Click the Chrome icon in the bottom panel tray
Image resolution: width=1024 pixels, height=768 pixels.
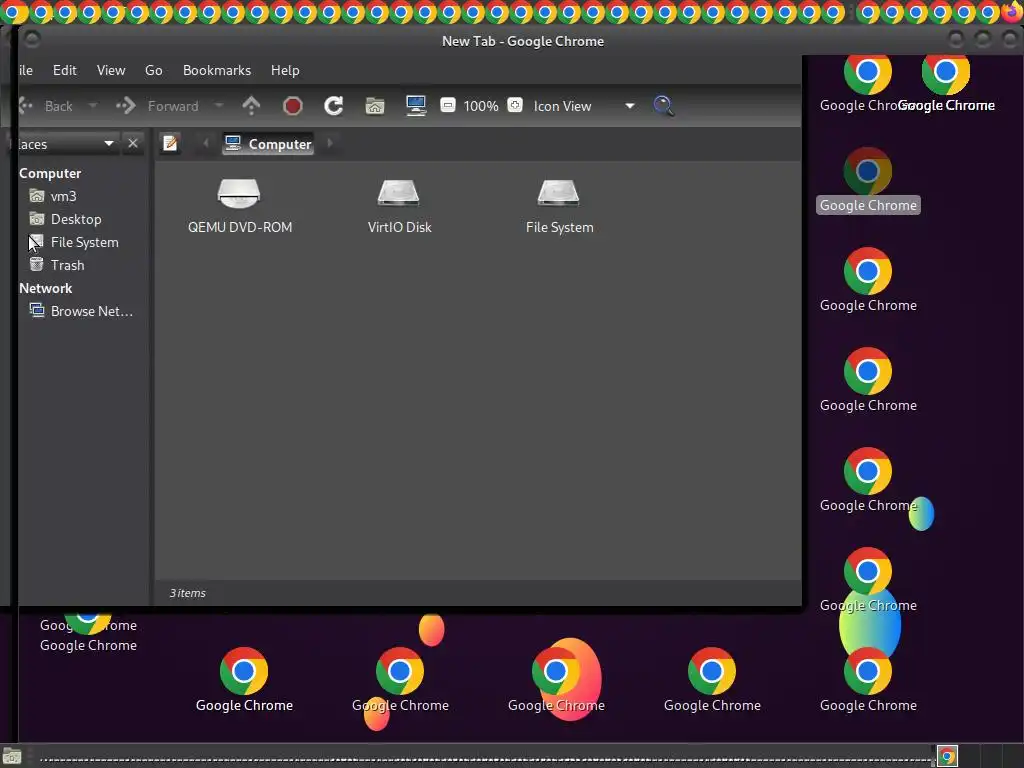pos(947,756)
